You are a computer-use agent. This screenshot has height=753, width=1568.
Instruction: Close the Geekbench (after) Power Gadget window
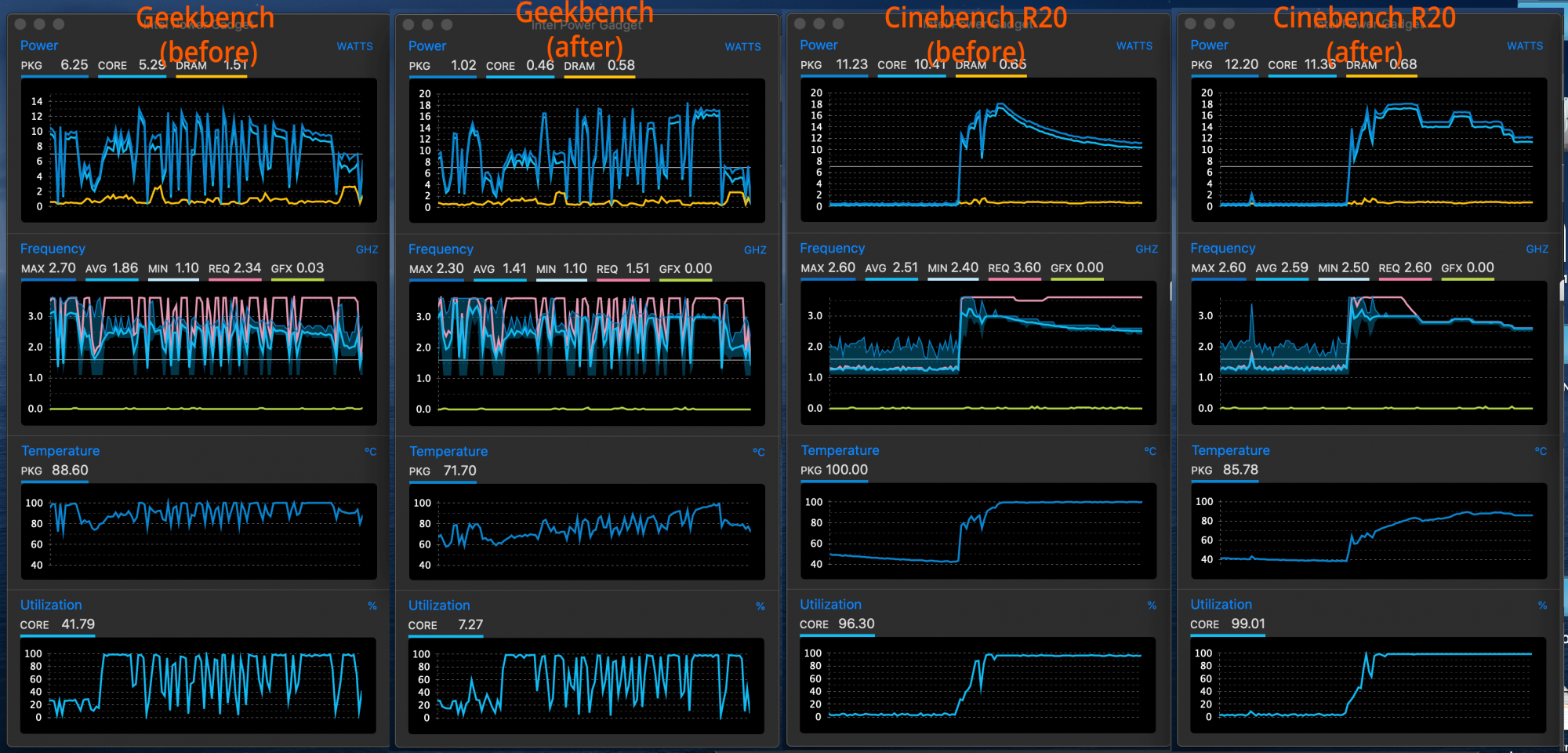pos(408,24)
